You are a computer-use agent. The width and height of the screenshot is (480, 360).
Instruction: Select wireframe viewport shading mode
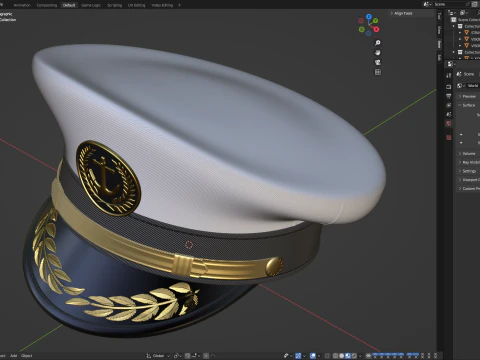tap(335, 356)
